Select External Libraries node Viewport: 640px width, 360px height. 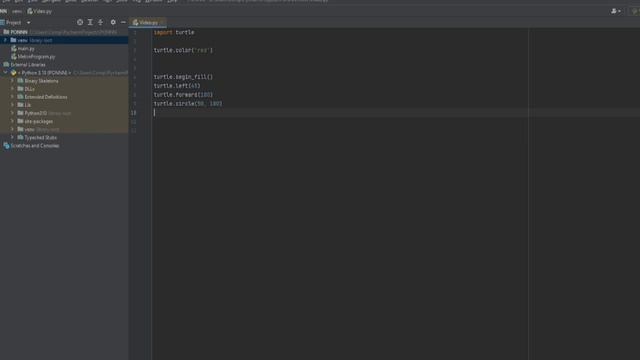pos(28,65)
